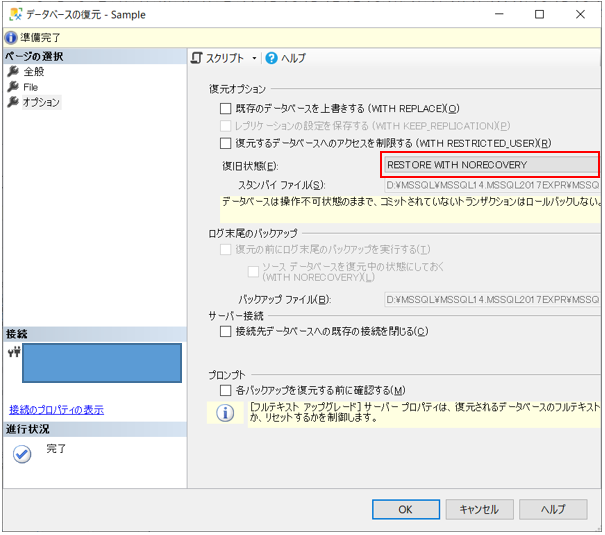Click the サーバー接続 section heading

[x=236, y=317]
